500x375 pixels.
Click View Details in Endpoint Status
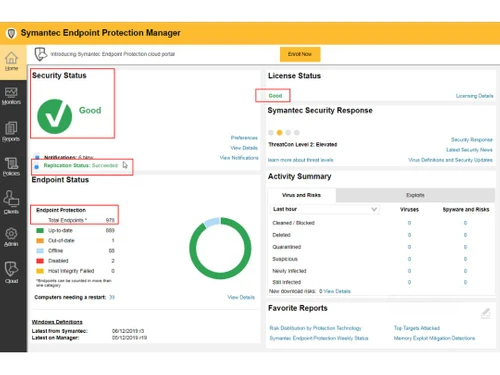coord(241,297)
